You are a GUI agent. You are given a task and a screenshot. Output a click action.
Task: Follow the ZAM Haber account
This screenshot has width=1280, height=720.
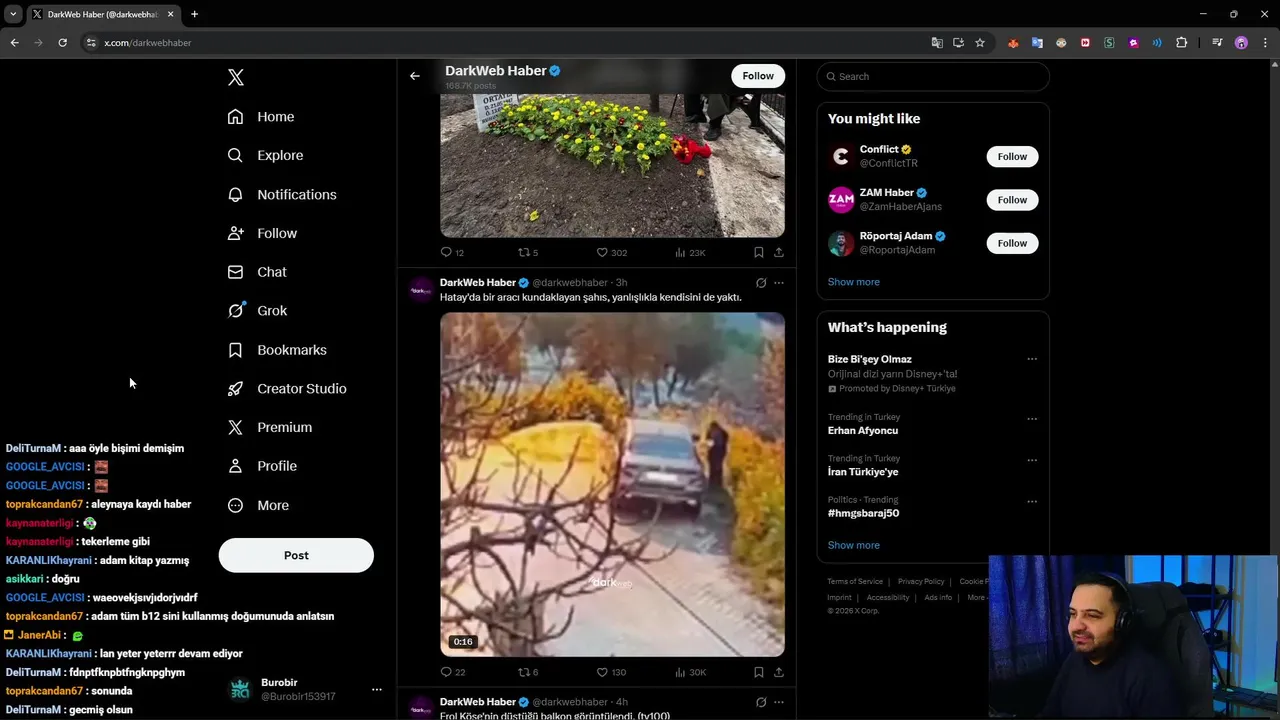tap(1012, 200)
